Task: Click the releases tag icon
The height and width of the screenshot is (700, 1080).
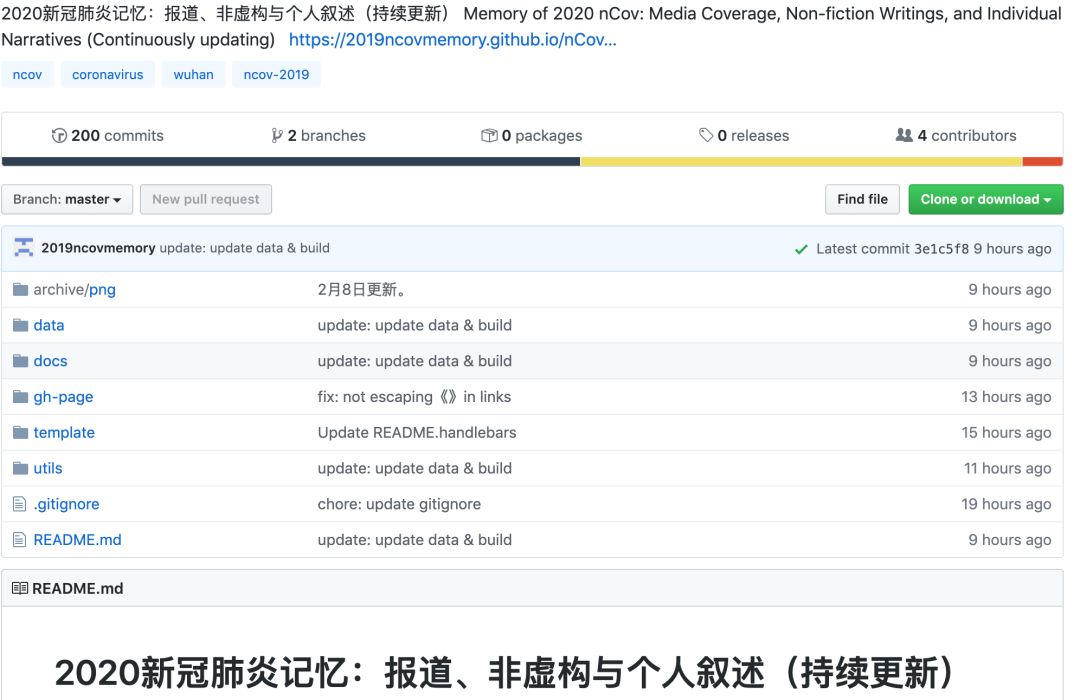Action: pyautogui.click(x=706, y=135)
